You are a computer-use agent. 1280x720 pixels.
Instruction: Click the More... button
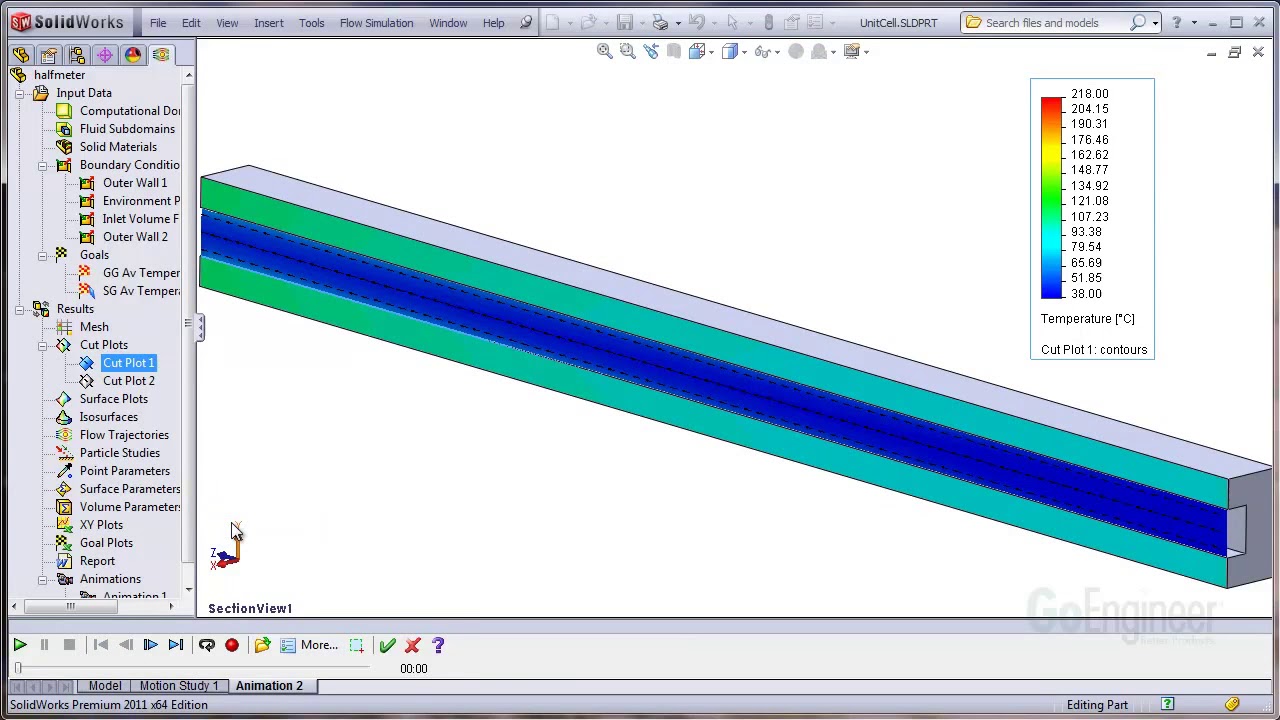[319, 645]
